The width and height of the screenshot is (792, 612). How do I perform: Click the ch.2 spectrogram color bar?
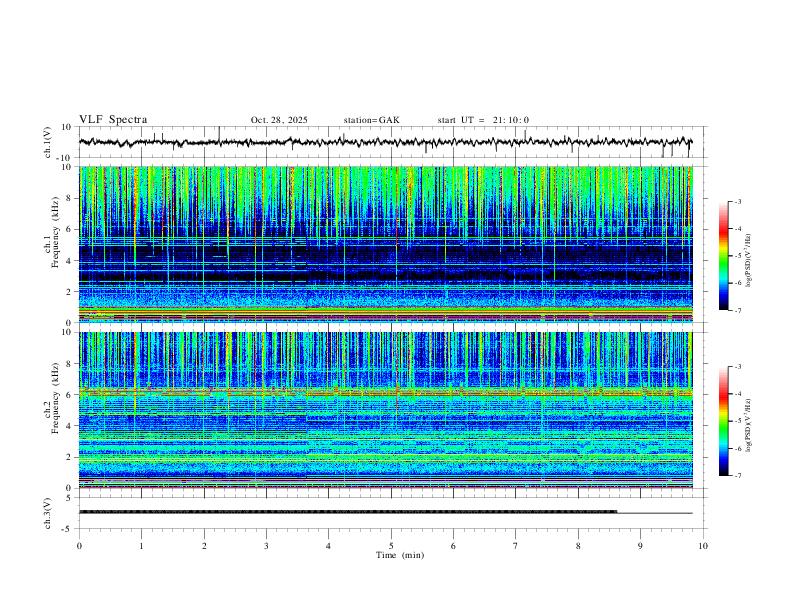[x=724, y=421]
